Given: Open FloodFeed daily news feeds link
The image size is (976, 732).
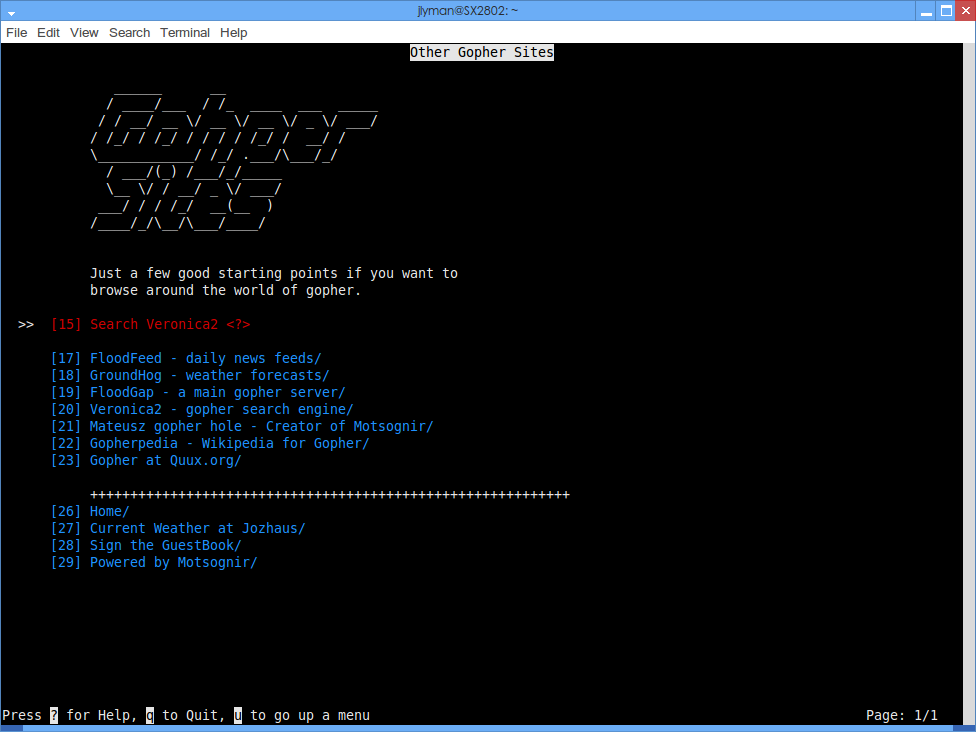Looking at the screenshot, I should pos(205,358).
